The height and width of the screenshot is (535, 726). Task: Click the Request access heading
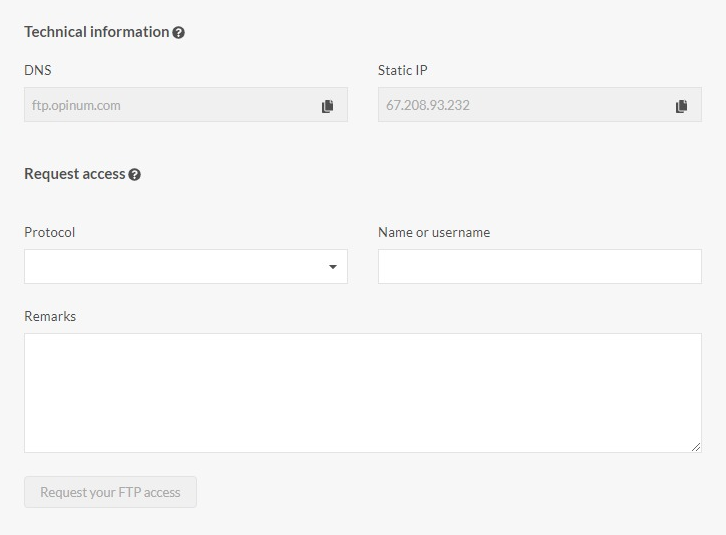(x=74, y=174)
